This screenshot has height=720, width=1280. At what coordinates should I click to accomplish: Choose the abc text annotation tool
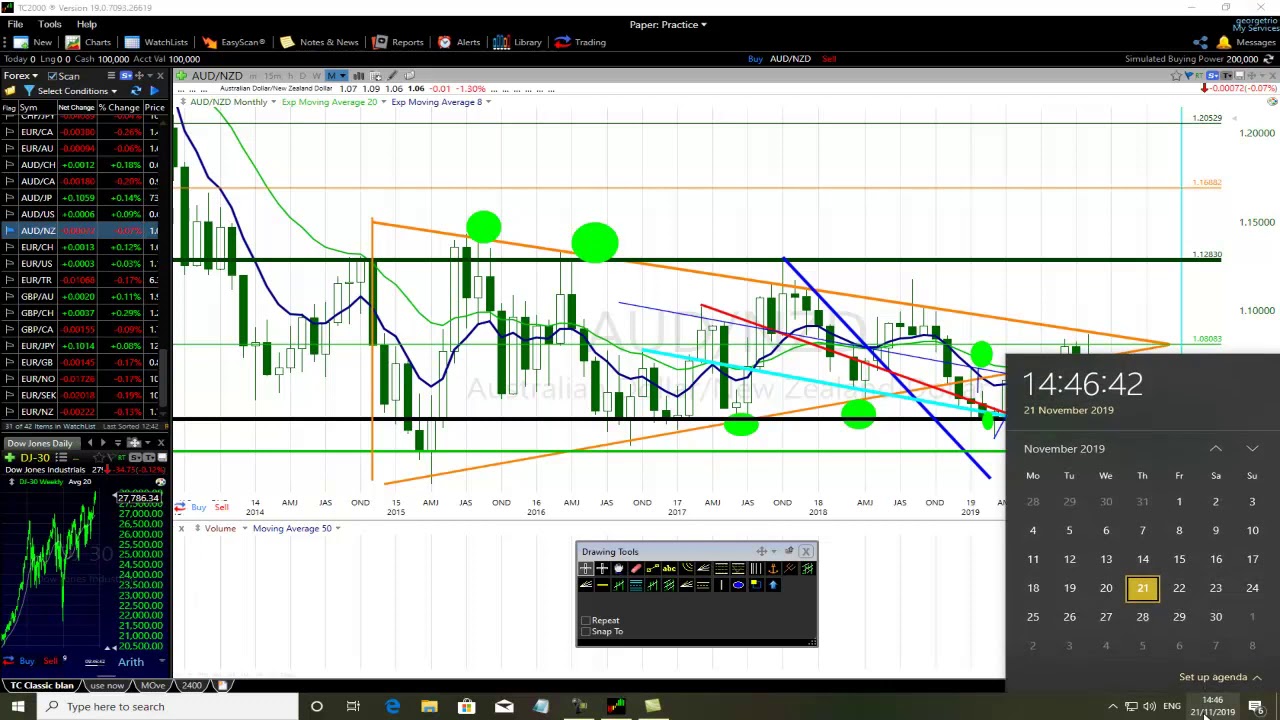pos(669,568)
